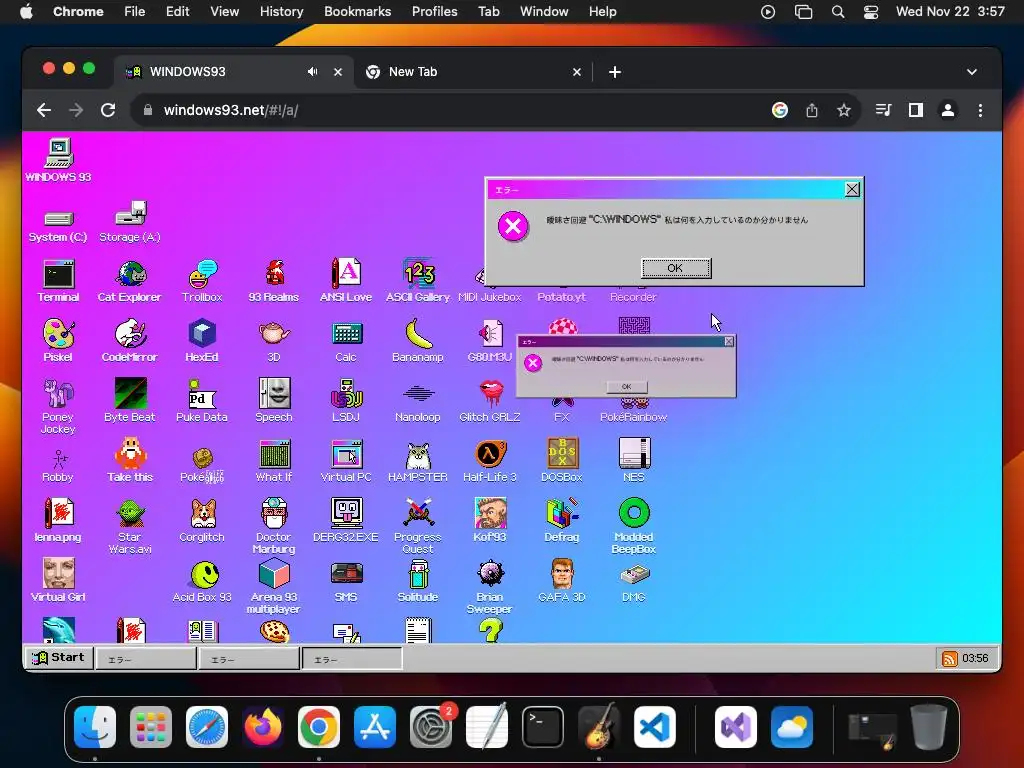This screenshot has height=768, width=1024.
Task: Open the Windows 93 Start button
Action: coord(59,657)
